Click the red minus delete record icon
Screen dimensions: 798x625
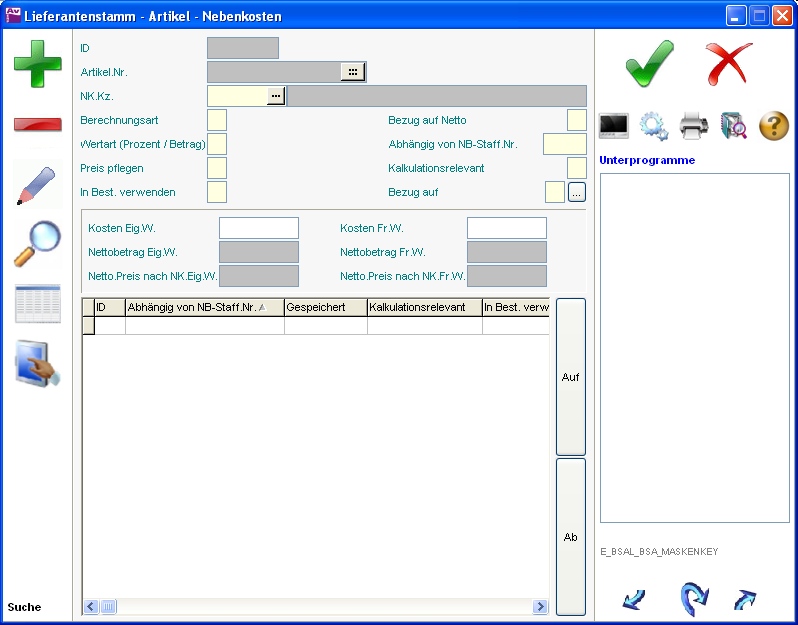point(37,124)
